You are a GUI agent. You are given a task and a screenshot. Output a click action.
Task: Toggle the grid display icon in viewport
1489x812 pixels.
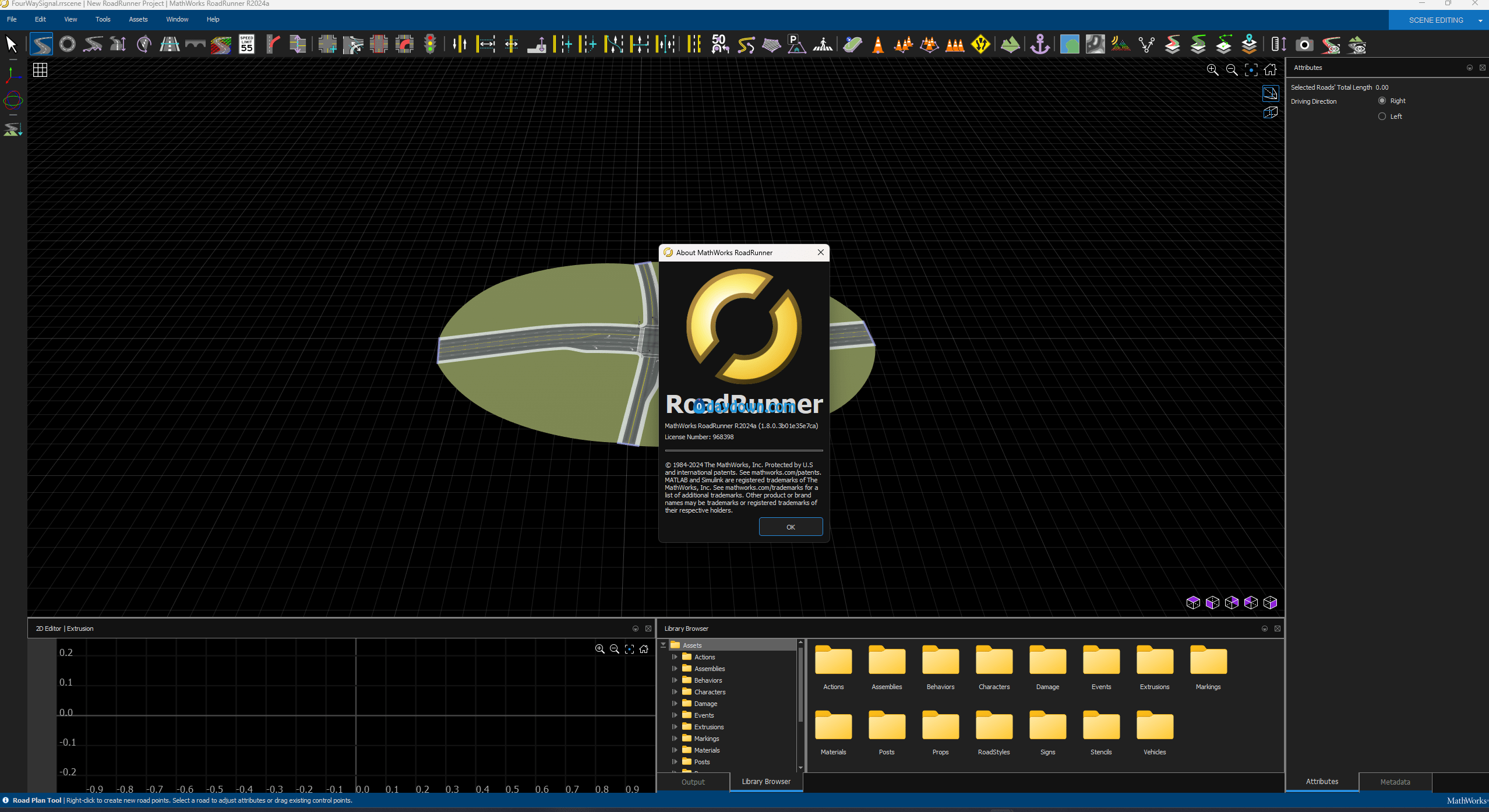click(x=40, y=70)
